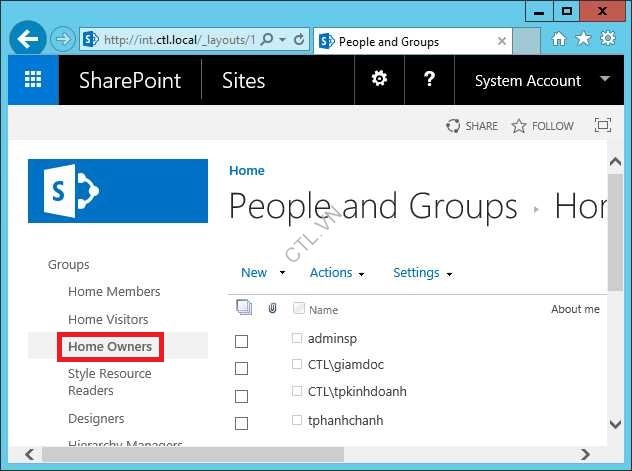Open the Actions dropdown menu
632x471 pixels.
pos(337,273)
